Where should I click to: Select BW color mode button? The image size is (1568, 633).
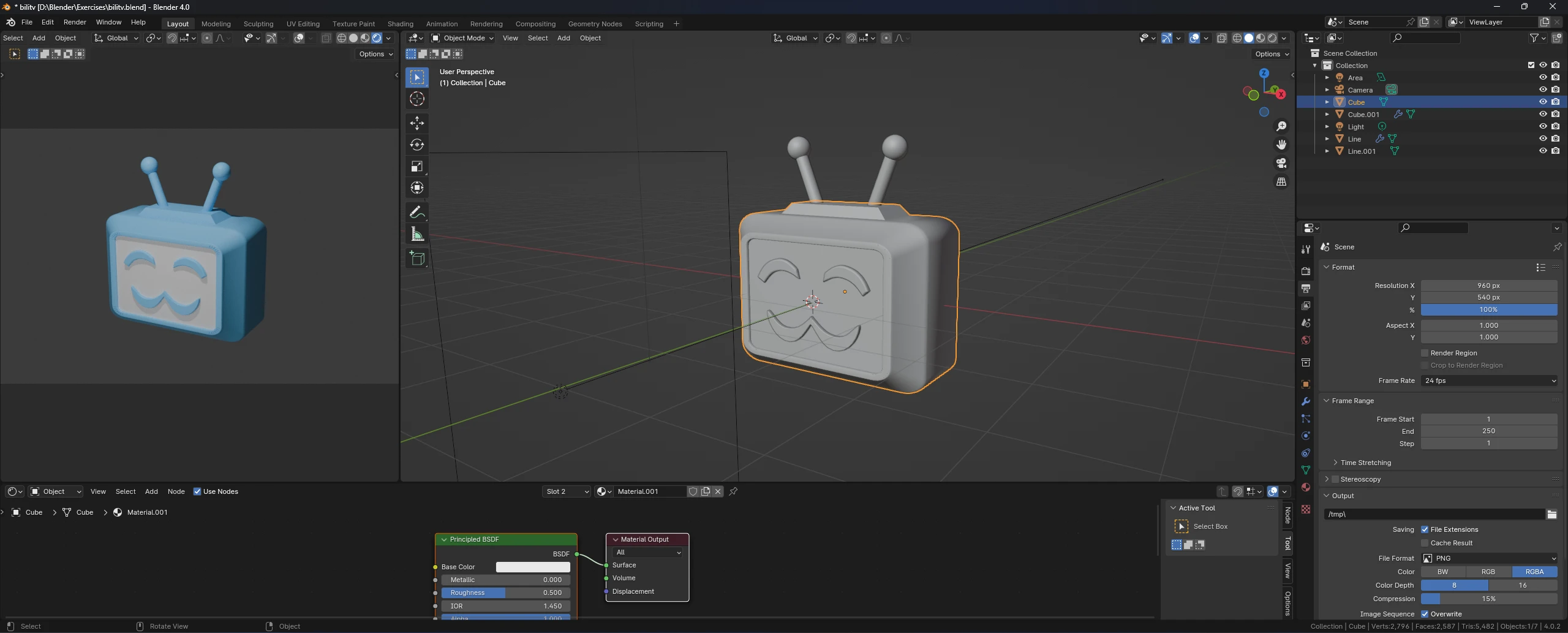[x=1443, y=572]
